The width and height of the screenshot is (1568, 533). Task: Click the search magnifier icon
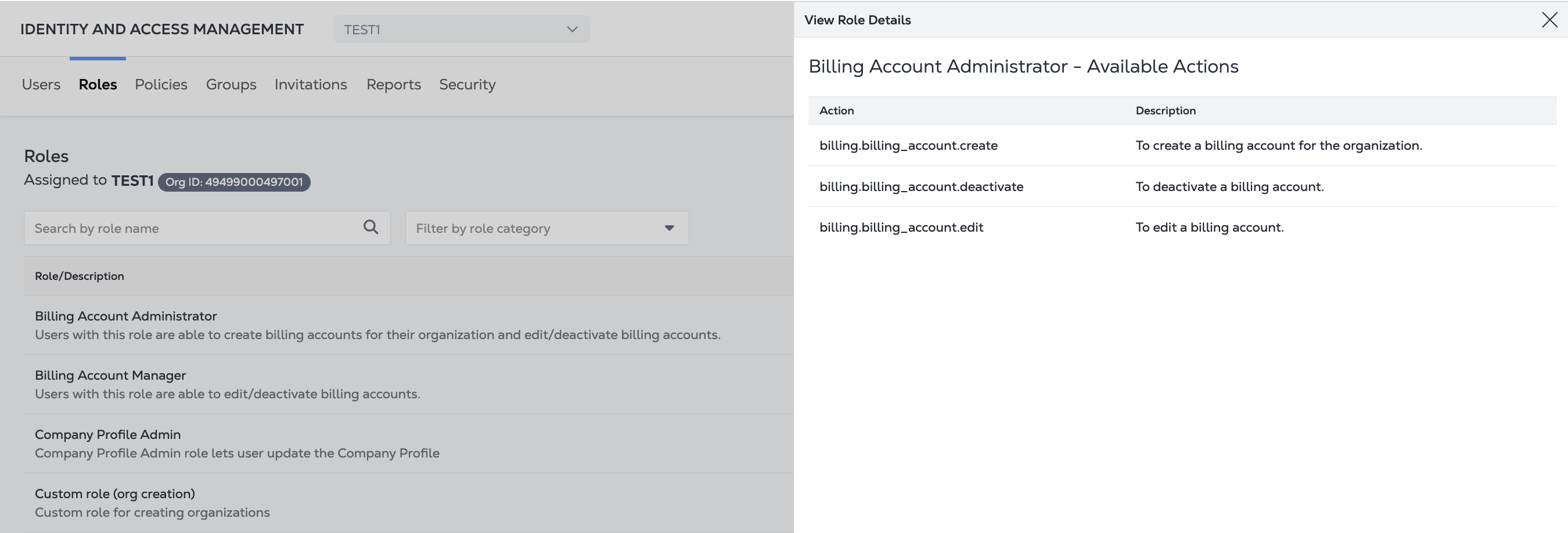[371, 228]
